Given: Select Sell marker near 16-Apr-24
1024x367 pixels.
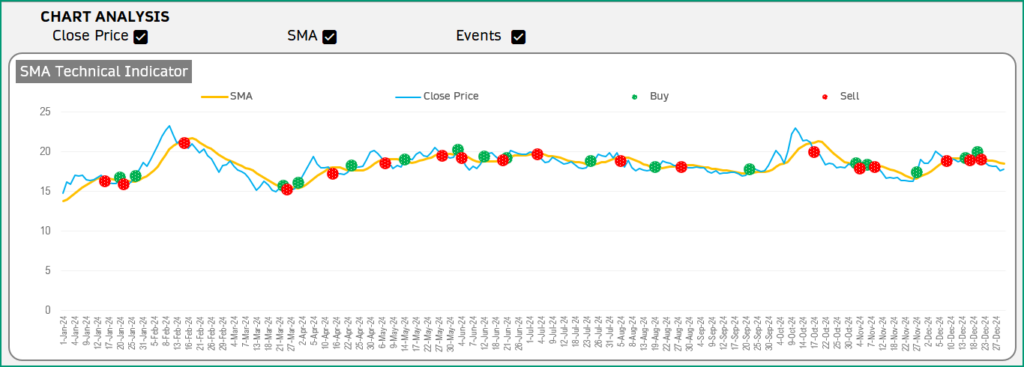Looking at the screenshot, I should [x=332, y=174].
